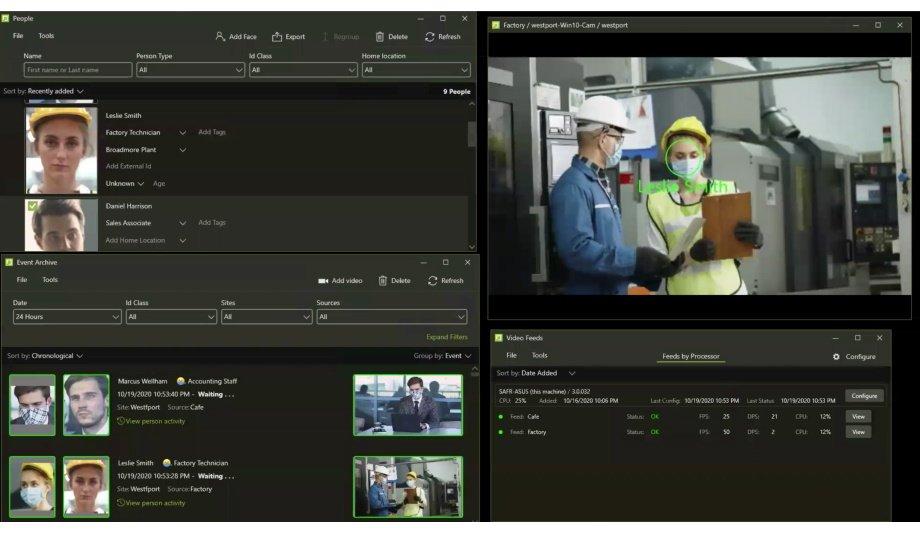The image size is (920, 533).
Task: Click People list vertical scrollbar
Action: tap(472, 134)
